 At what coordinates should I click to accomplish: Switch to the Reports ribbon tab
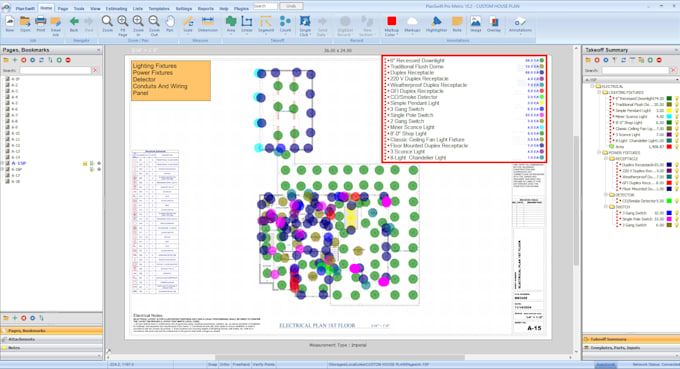tap(206, 8)
